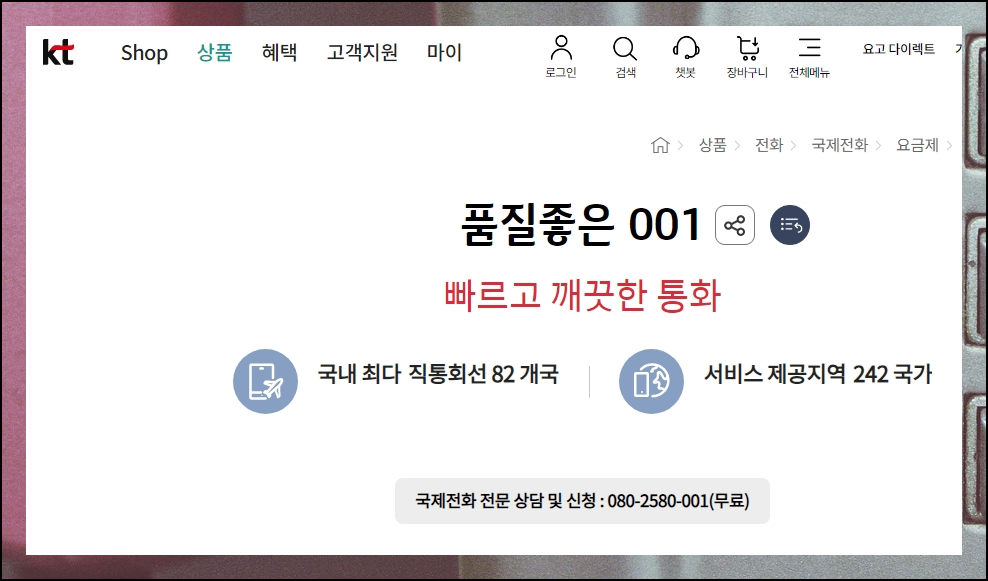Click text 서비스 제공지역 242 국가
This screenshot has width=988, height=581.
pyautogui.click(x=817, y=374)
